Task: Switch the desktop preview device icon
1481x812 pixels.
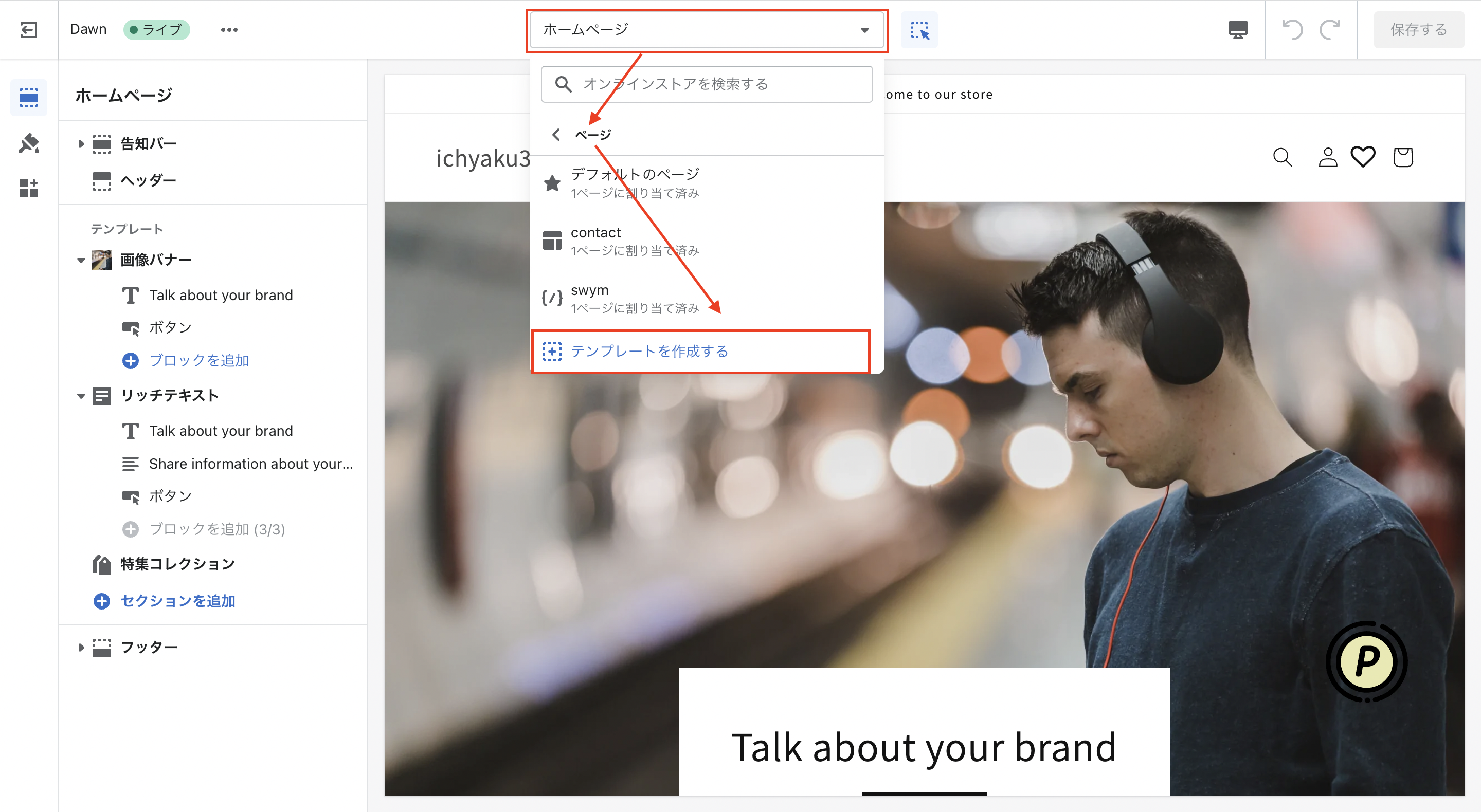Action: coord(1238,29)
